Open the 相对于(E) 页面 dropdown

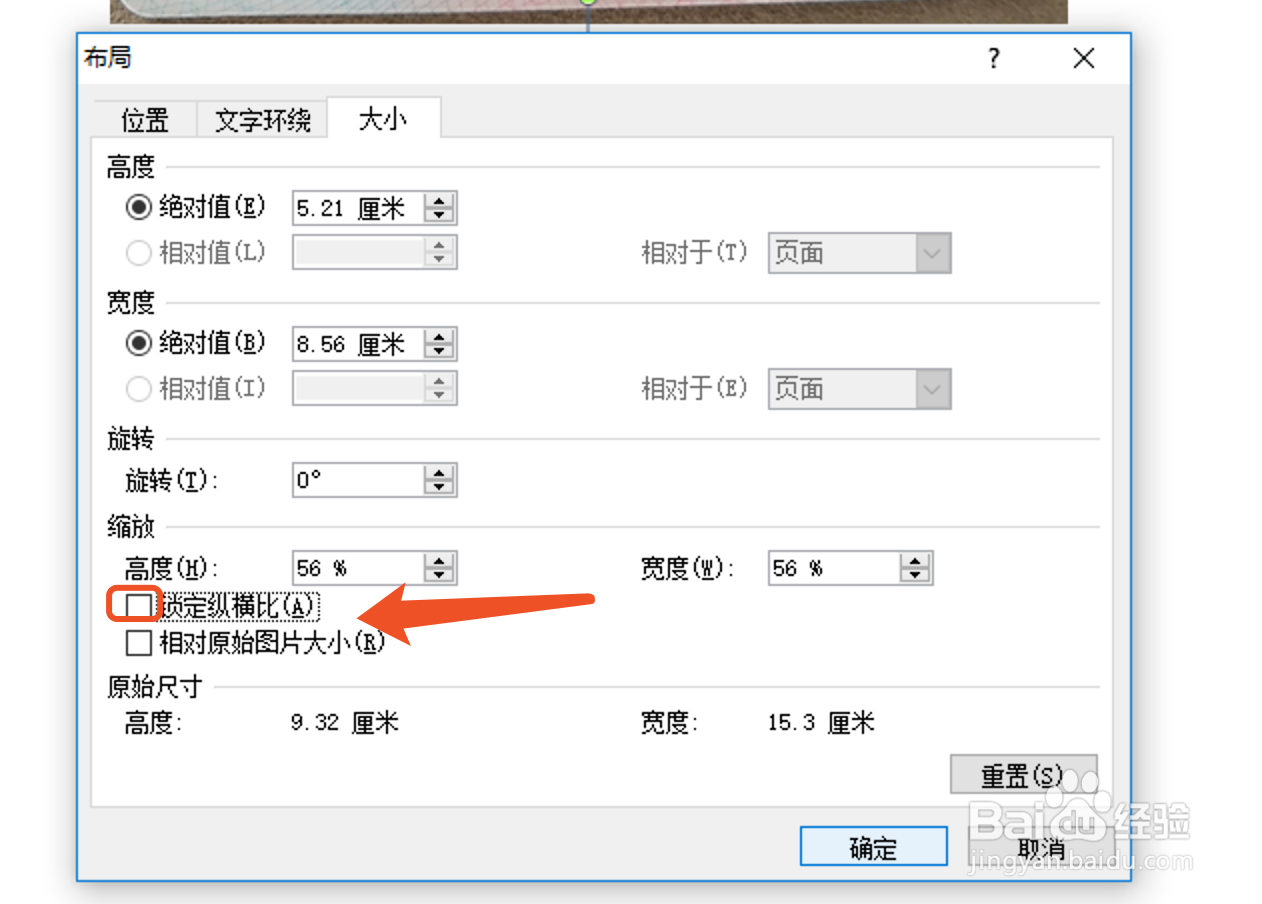(x=932, y=389)
